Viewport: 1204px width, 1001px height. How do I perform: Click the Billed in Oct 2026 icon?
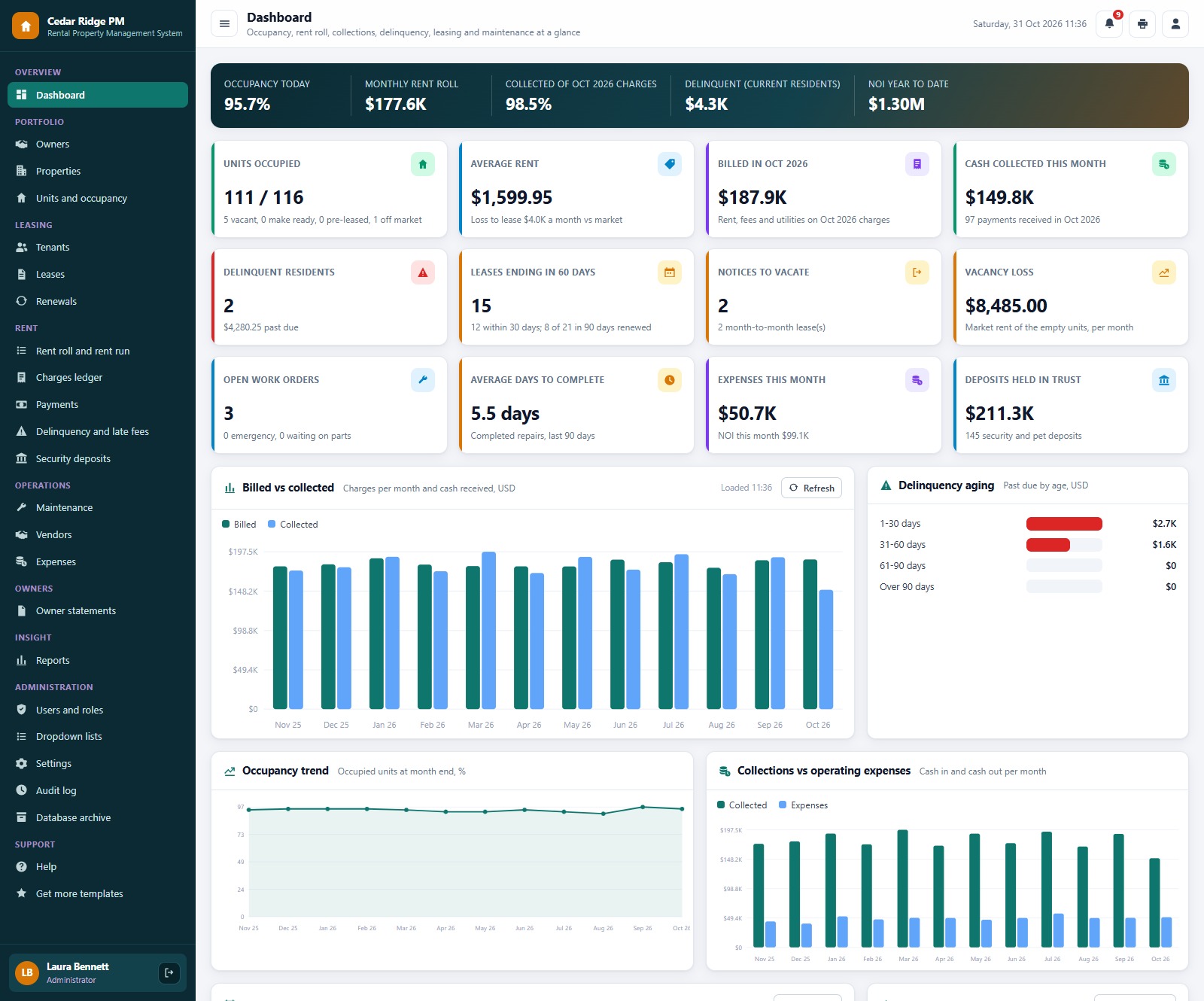[917, 164]
